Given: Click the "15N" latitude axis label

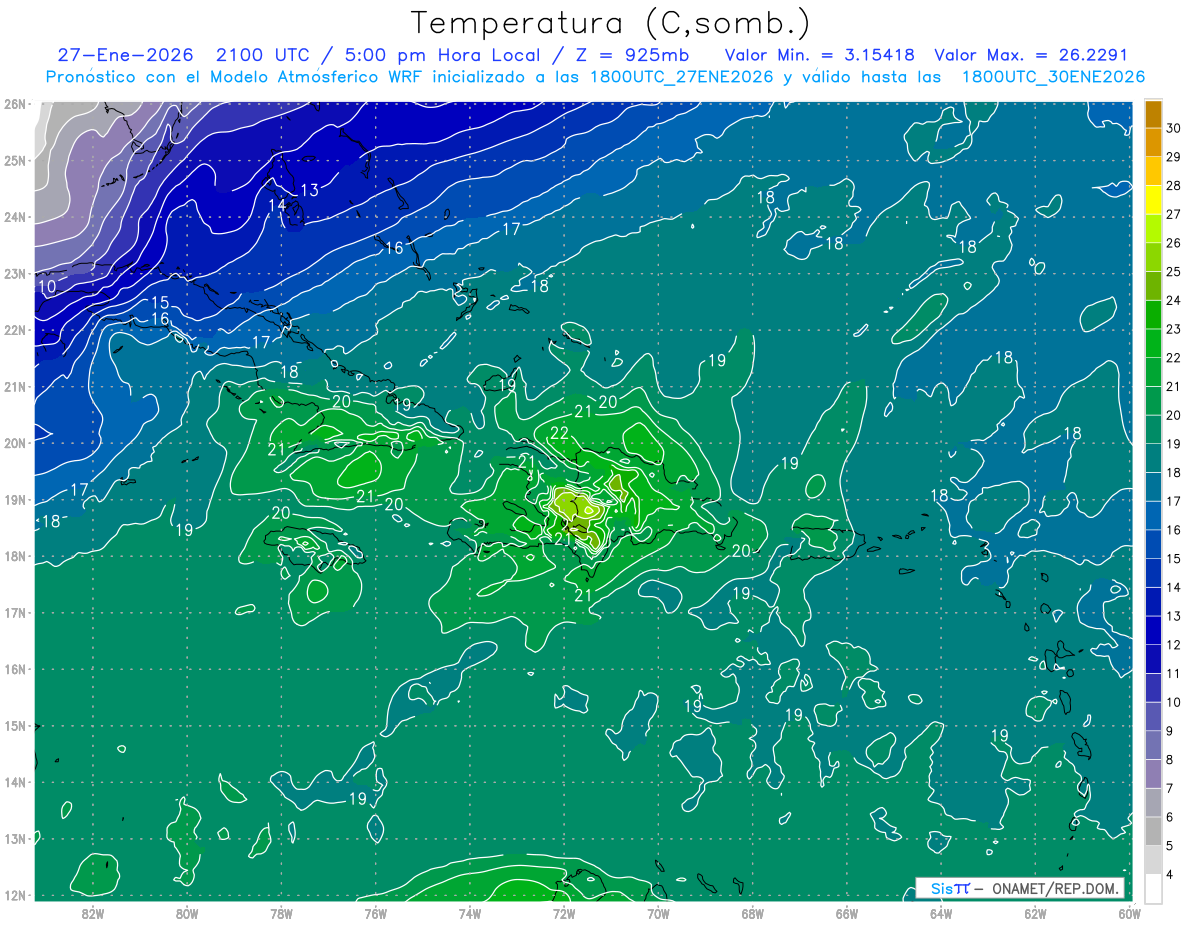Looking at the screenshot, I should pyautogui.click(x=14, y=725).
